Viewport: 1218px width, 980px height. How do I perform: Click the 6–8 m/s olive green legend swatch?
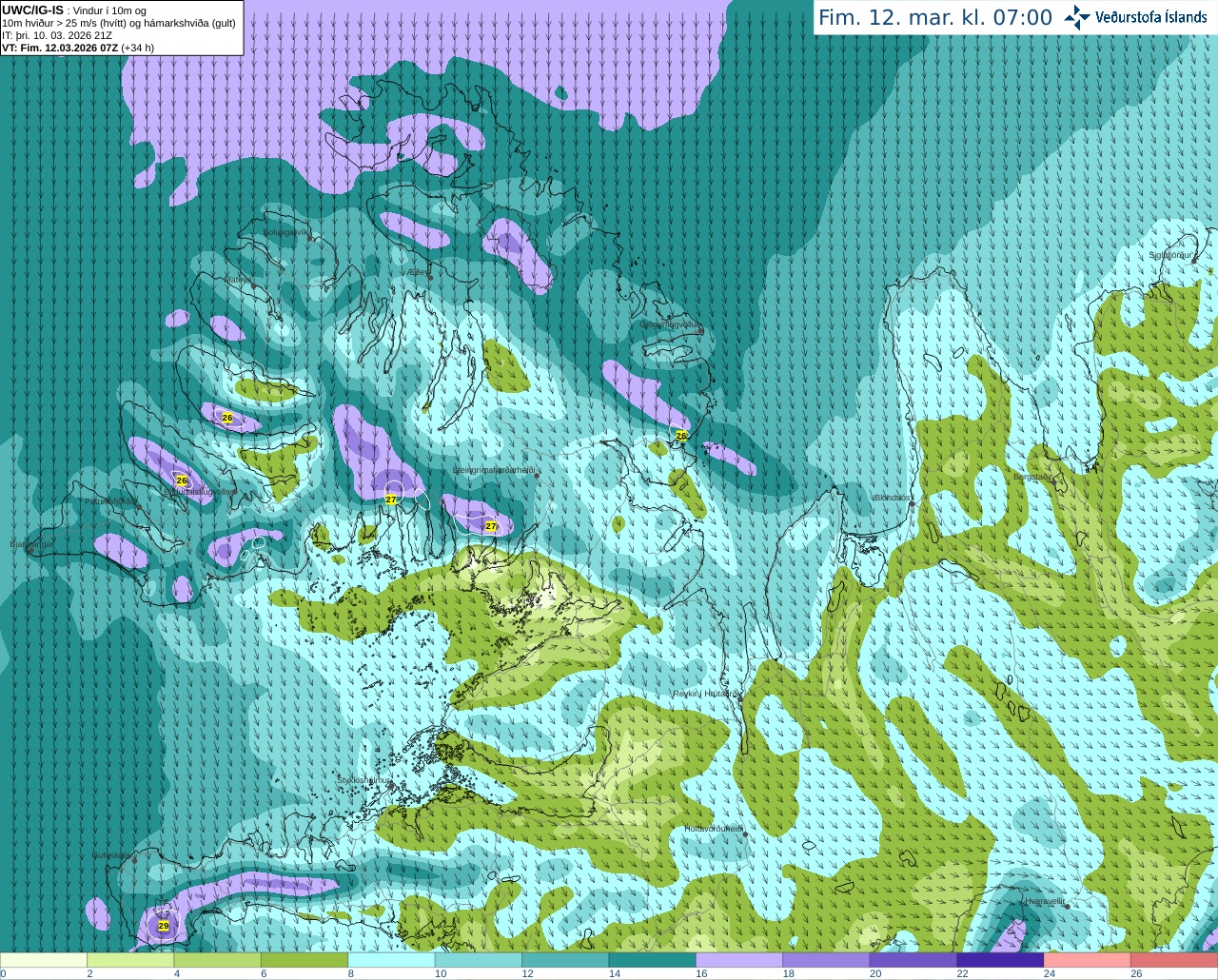(304, 960)
